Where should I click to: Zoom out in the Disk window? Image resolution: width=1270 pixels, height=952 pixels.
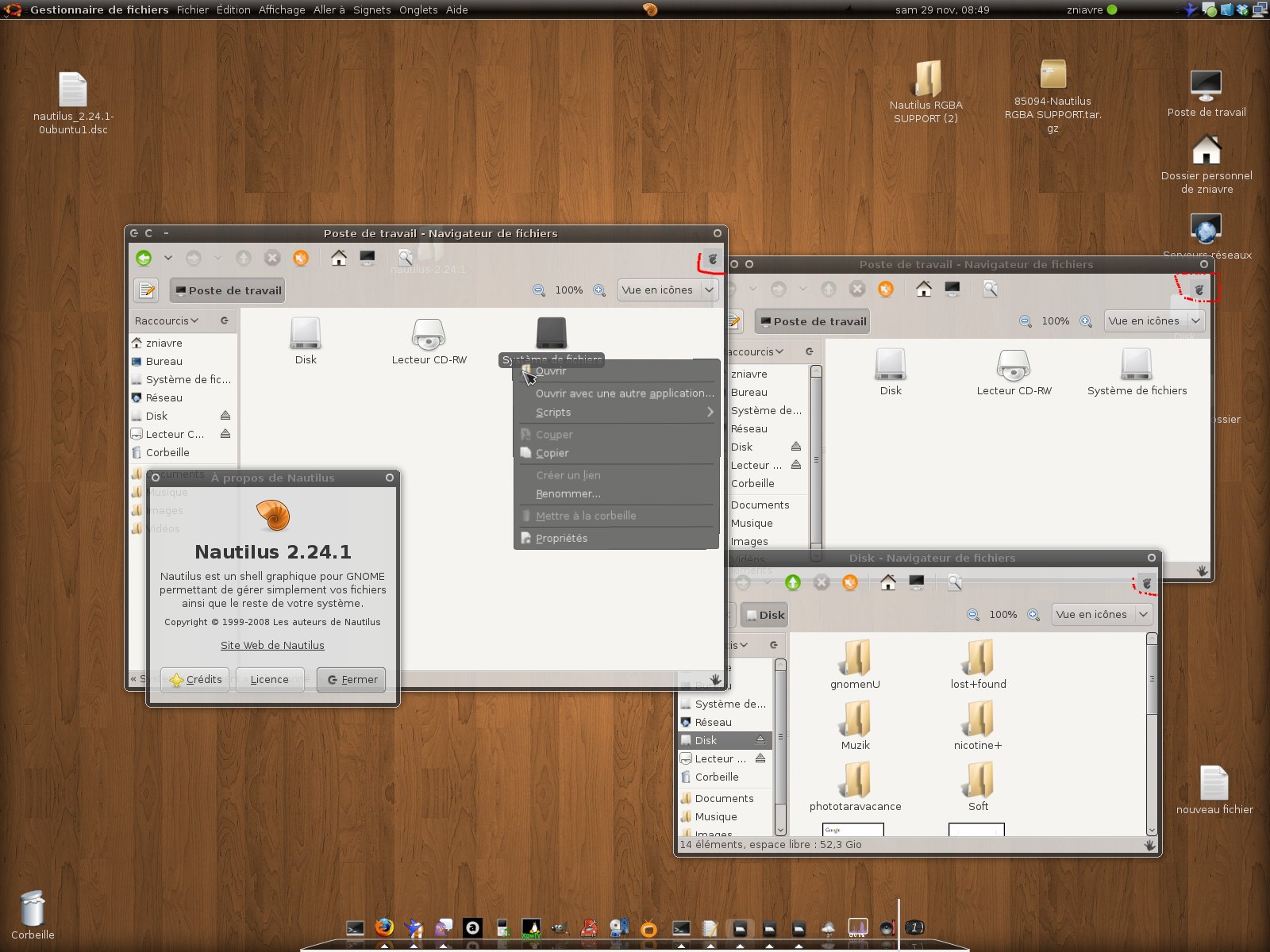[973, 615]
